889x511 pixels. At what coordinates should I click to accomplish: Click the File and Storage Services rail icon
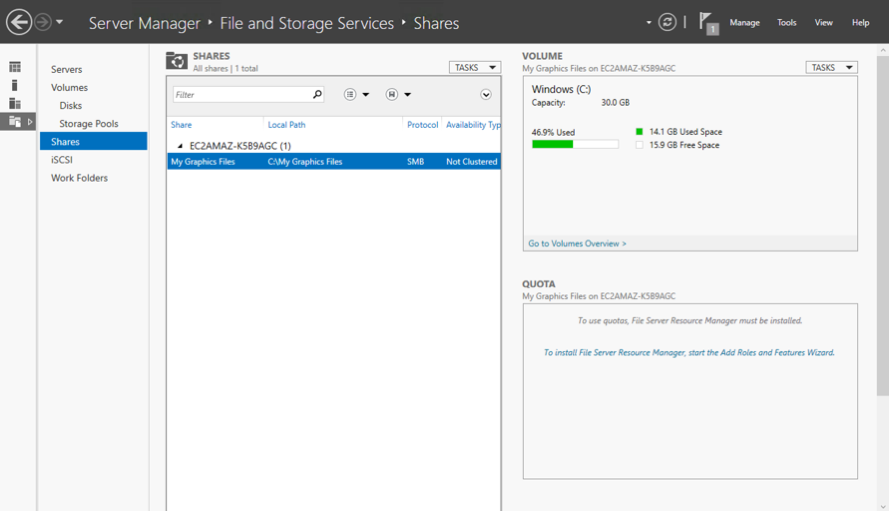pos(15,121)
